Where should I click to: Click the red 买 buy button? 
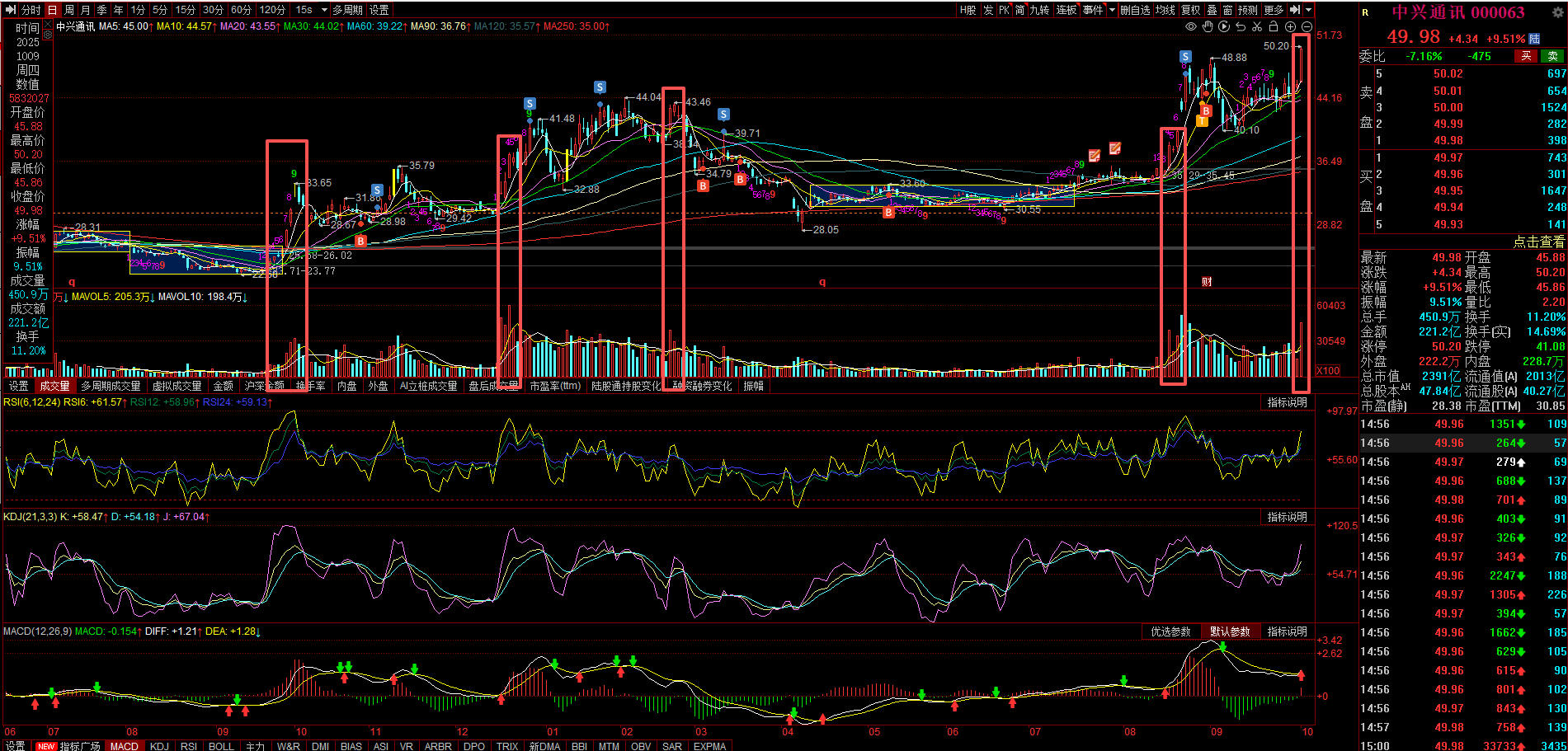1526,56
